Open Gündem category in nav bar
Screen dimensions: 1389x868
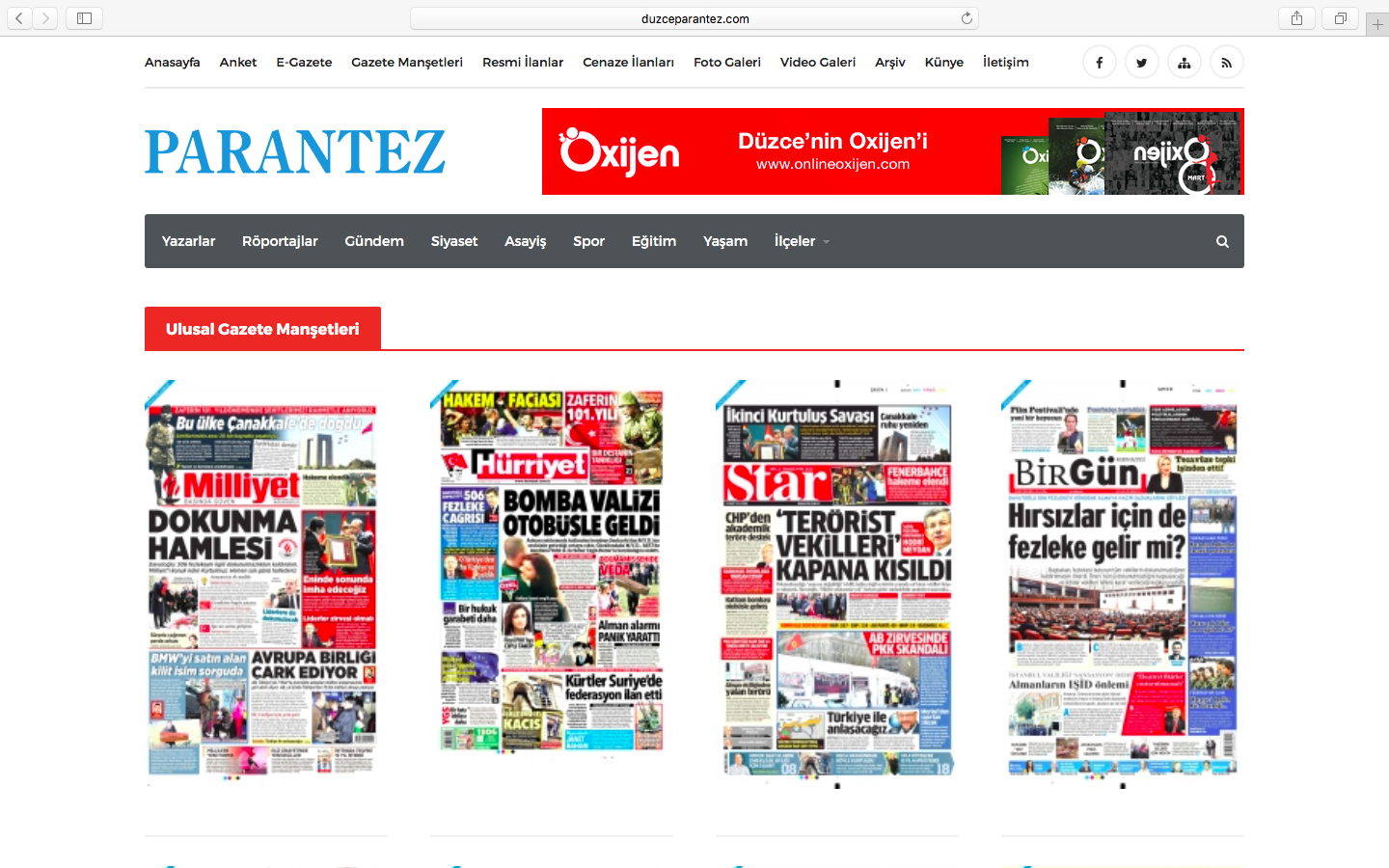tap(374, 241)
